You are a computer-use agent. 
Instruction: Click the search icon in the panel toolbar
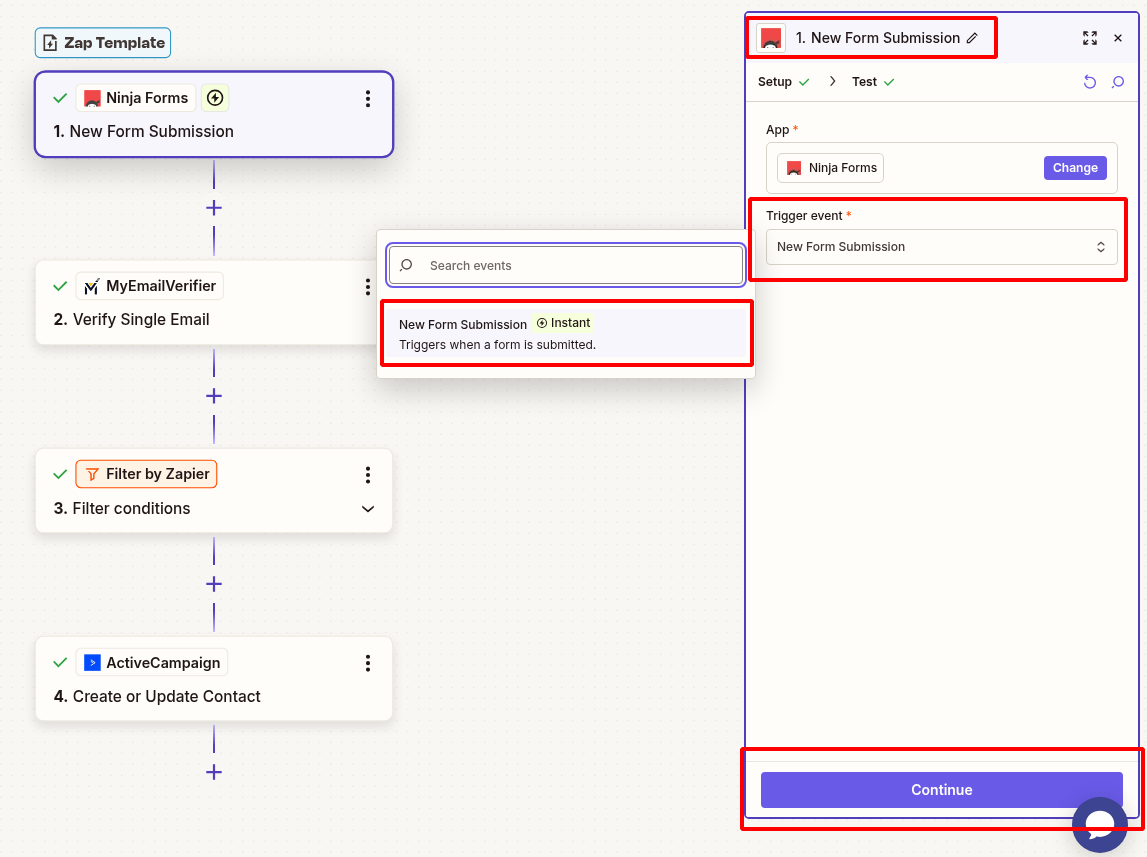(x=1117, y=82)
